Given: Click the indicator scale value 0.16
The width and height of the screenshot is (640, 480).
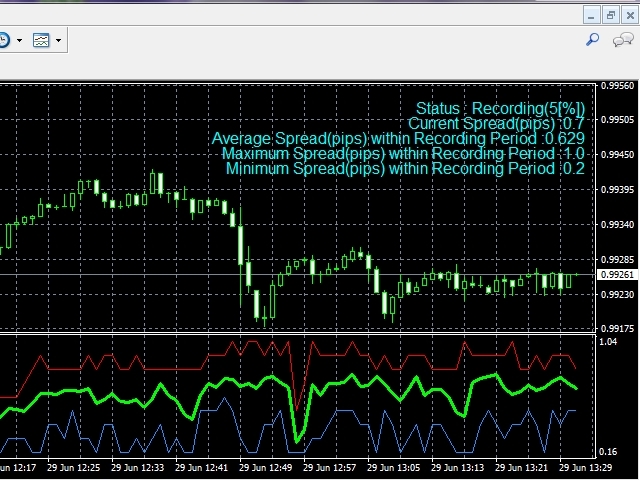Looking at the screenshot, I should pyautogui.click(x=608, y=452).
